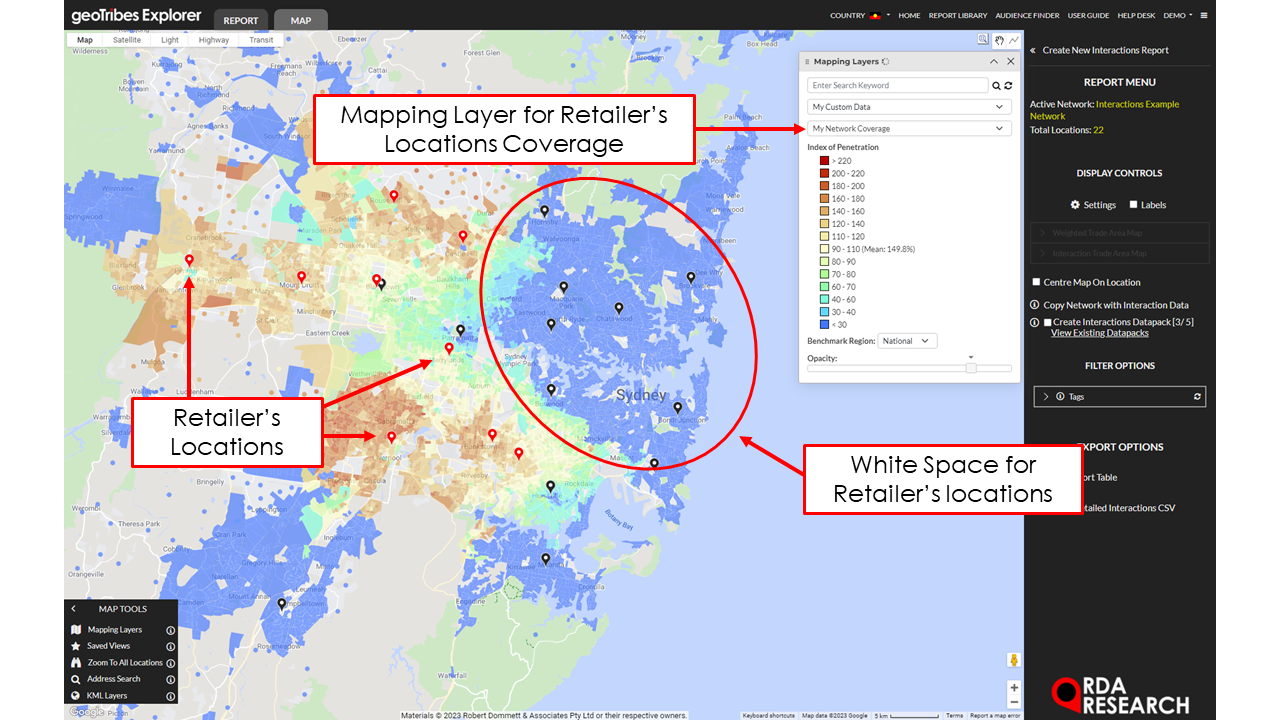Open My Network Coverage dropdown
This screenshot has height=720, width=1280.
coord(909,129)
